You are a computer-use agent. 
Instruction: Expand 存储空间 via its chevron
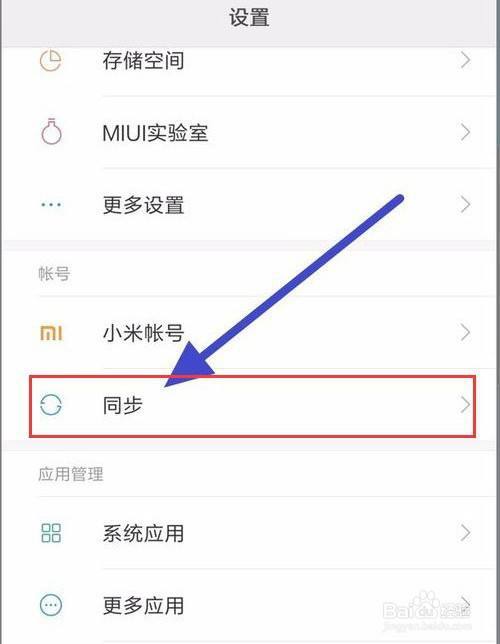[465, 60]
